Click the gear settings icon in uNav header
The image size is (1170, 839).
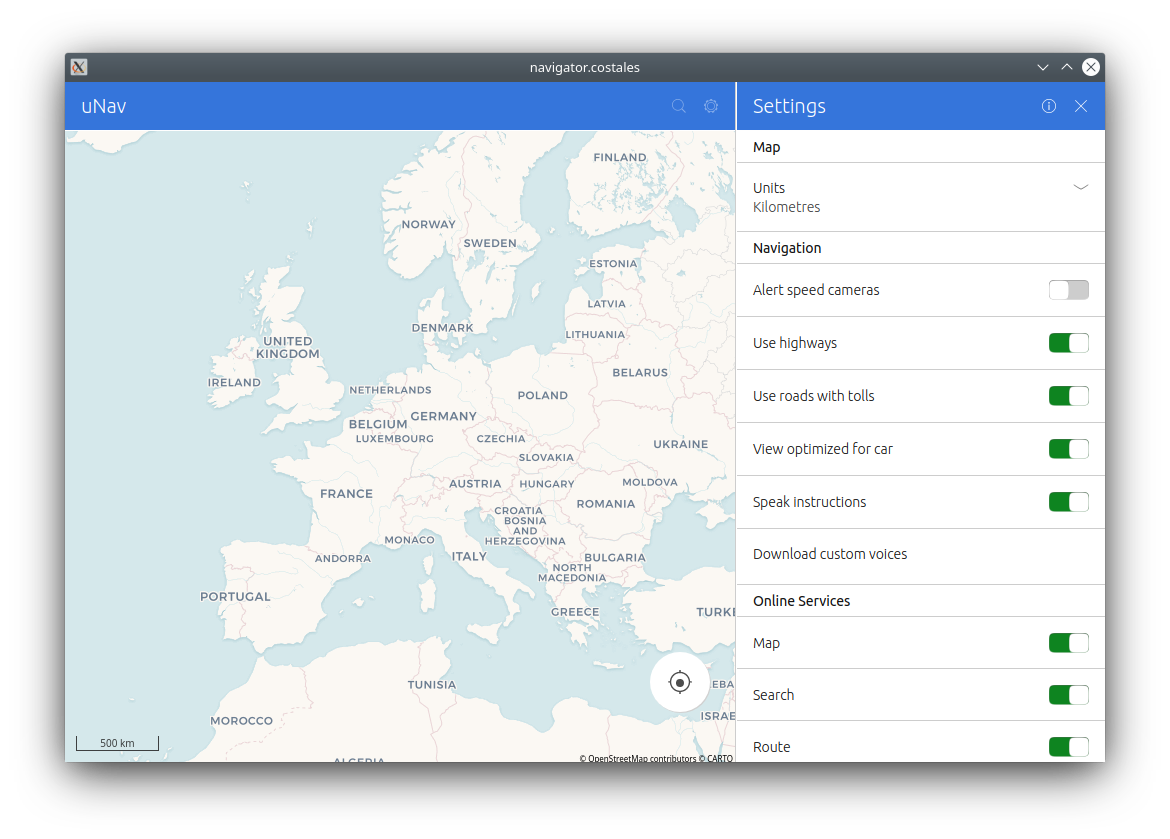click(711, 106)
